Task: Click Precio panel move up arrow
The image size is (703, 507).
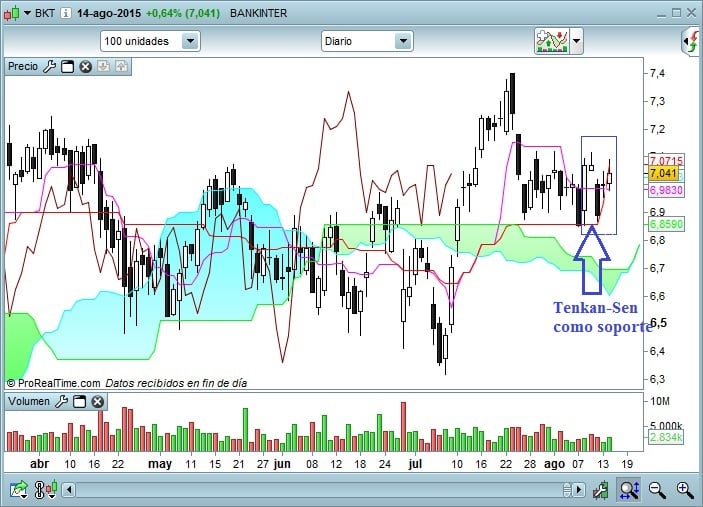Action: click(x=121, y=67)
